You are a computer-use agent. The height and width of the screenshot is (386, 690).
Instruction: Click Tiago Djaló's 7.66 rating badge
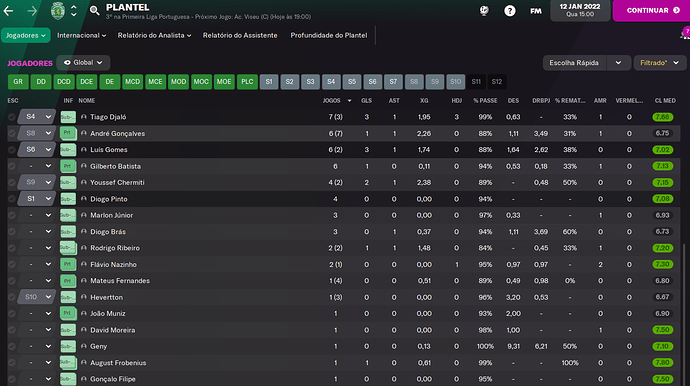tap(662, 117)
